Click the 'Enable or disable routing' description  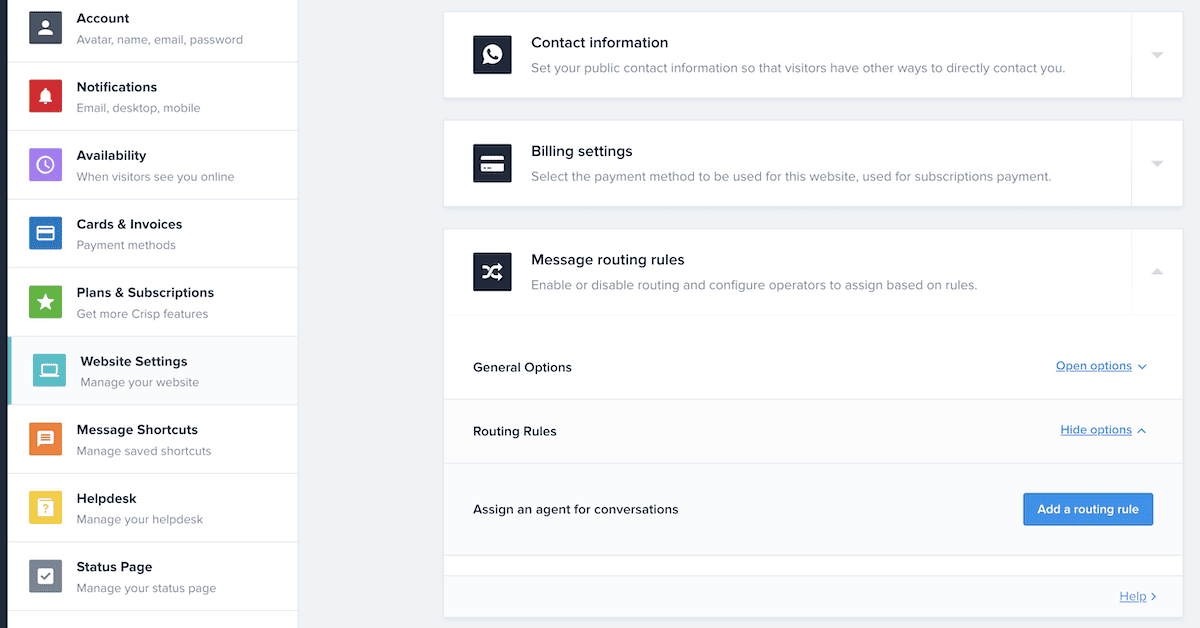coord(754,285)
